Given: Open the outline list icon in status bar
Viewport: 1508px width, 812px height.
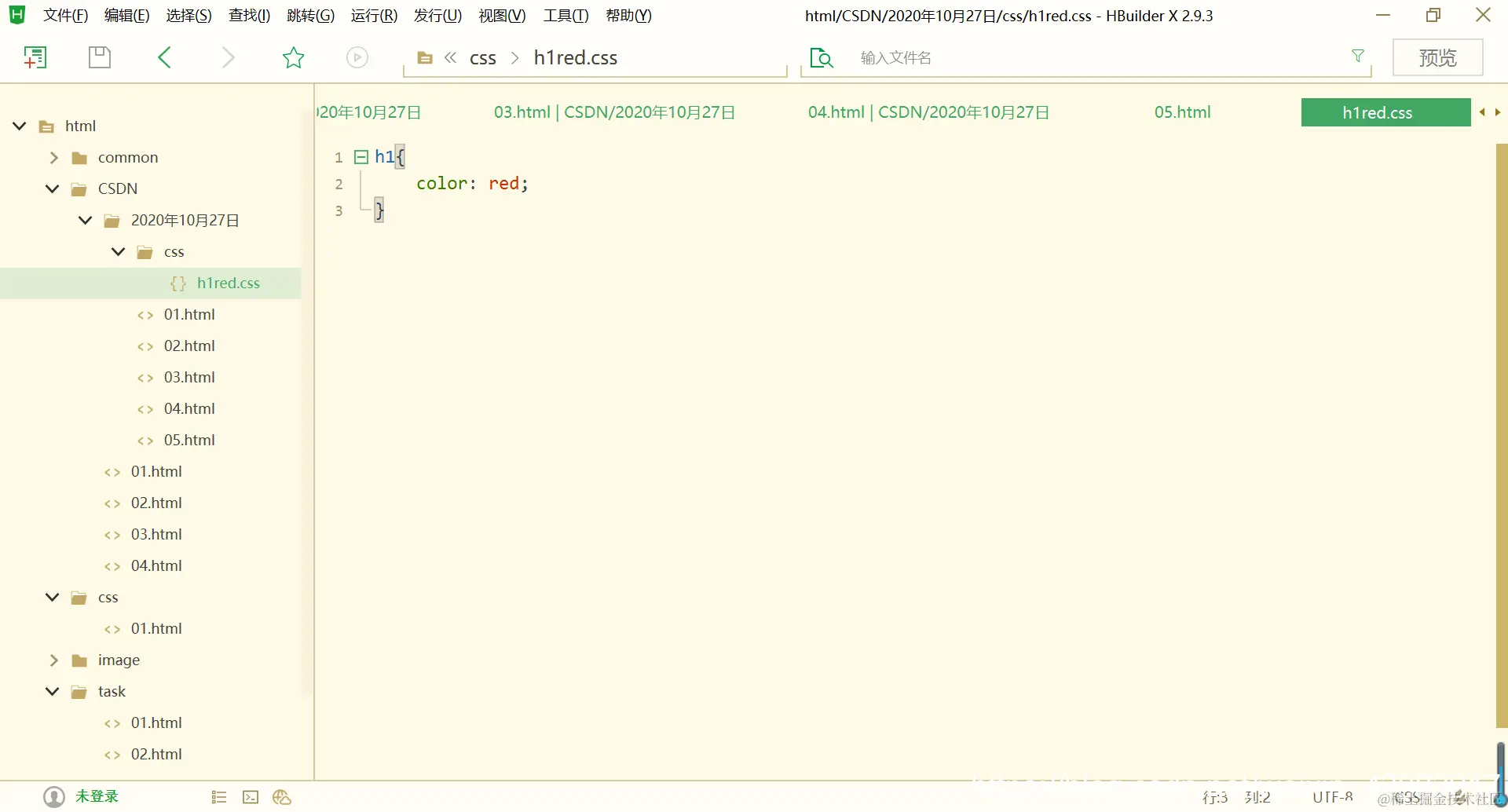Looking at the screenshot, I should [219, 798].
